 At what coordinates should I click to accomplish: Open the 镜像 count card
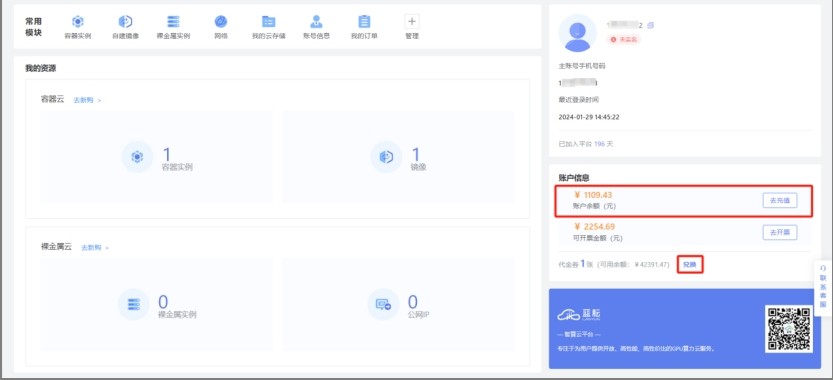tap(398, 157)
